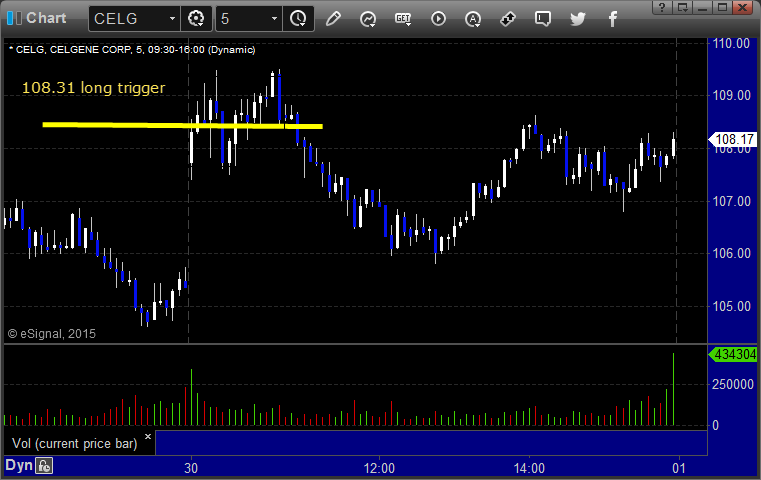Image resolution: width=761 pixels, height=480 pixels.
Task: Start bar replay with the play icon
Action: [438, 19]
